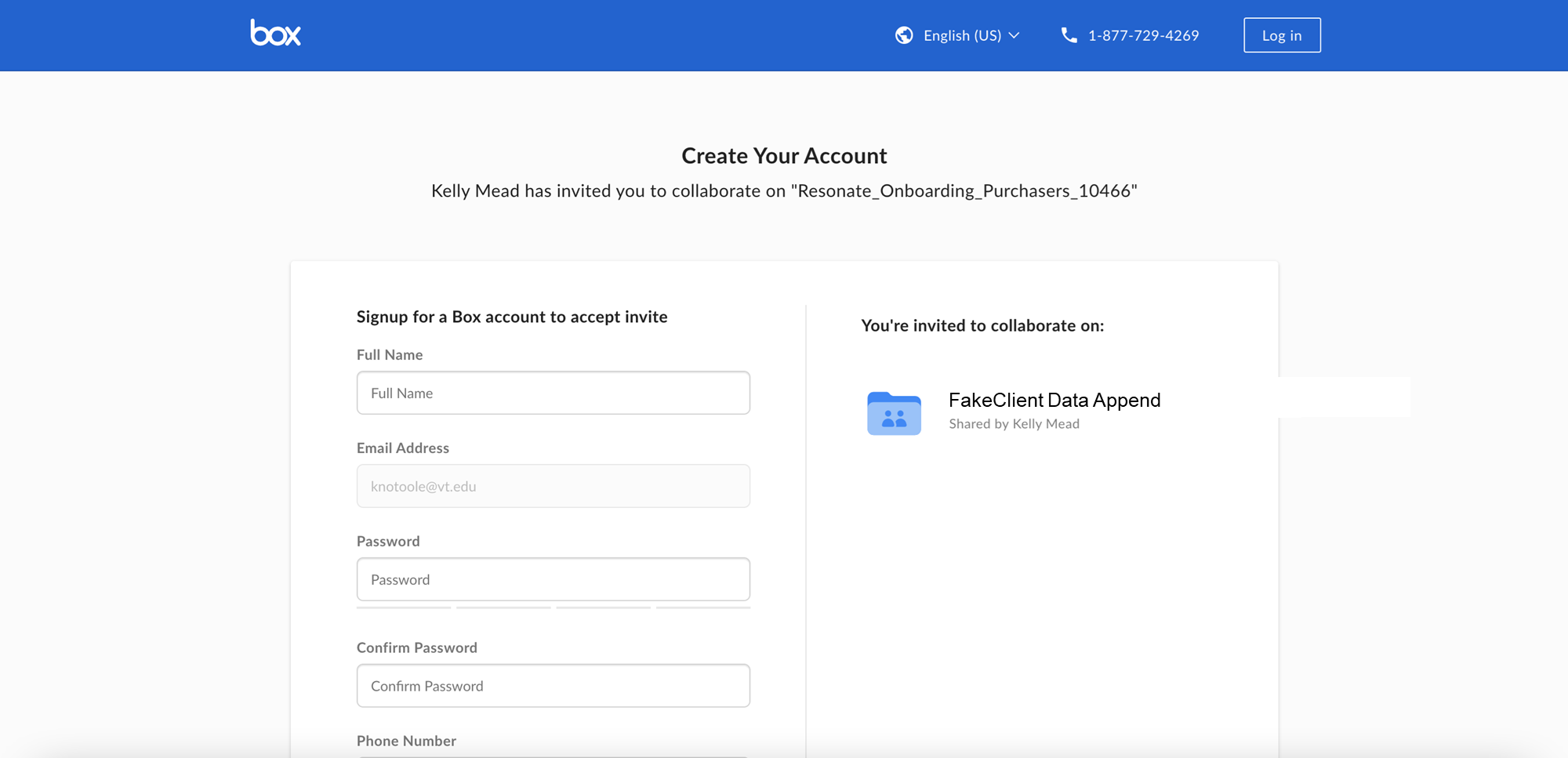Image resolution: width=1568 pixels, height=758 pixels.
Task: Click the password strength meter bar
Action: click(554, 607)
